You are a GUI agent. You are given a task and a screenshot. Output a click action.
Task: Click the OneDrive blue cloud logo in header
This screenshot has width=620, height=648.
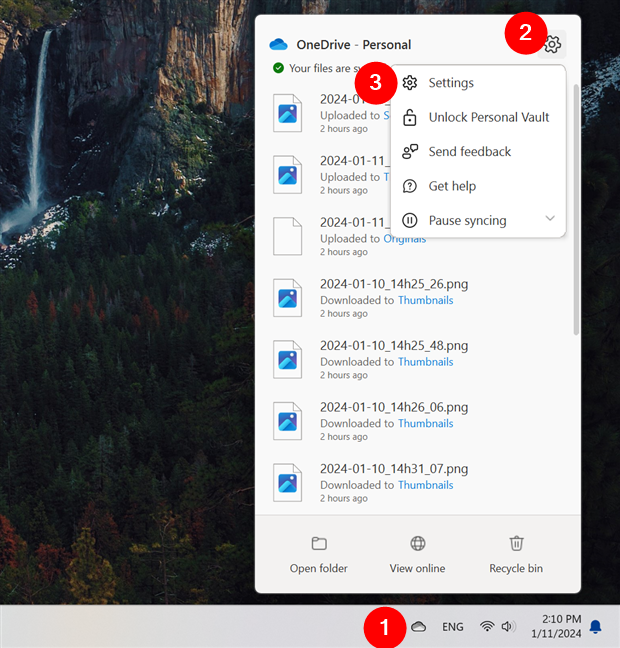click(x=278, y=44)
